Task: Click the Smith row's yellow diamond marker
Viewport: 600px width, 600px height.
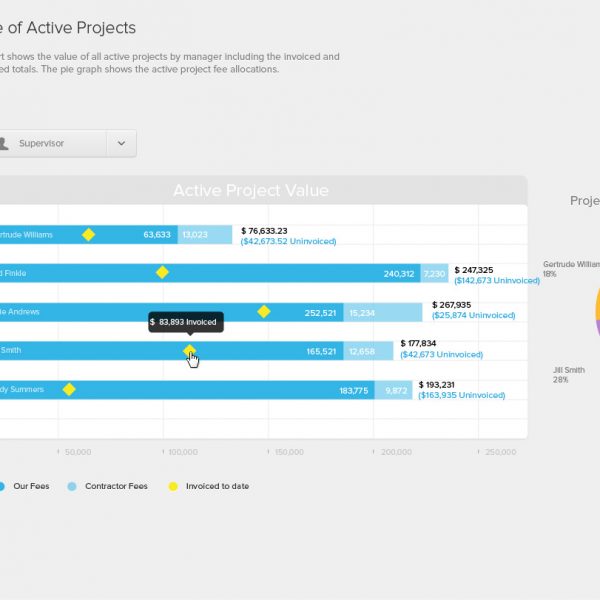Action: point(189,350)
